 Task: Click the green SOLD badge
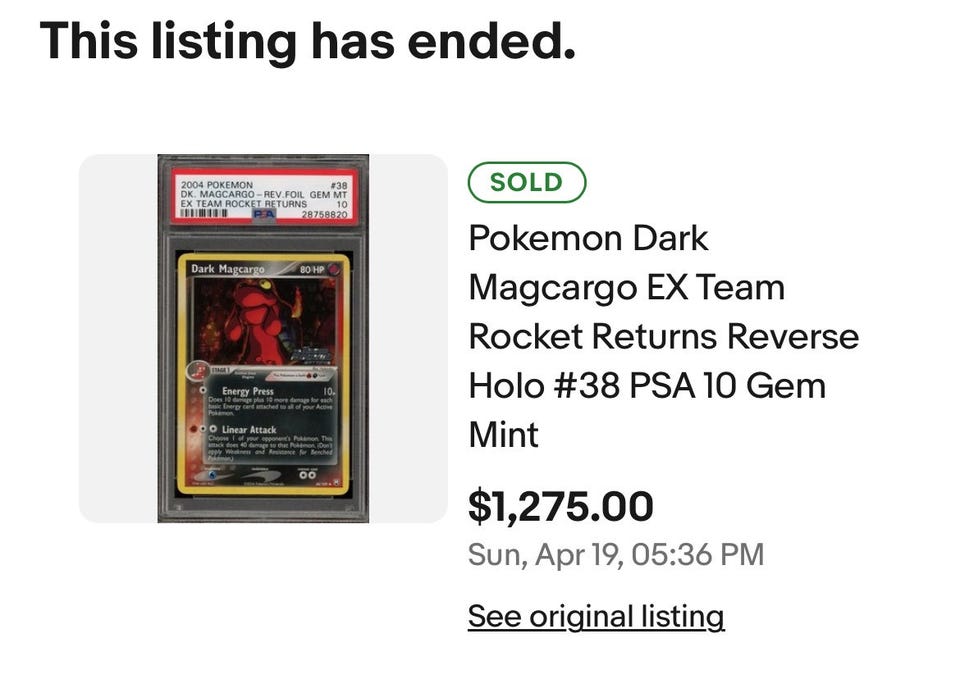tap(526, 182)
